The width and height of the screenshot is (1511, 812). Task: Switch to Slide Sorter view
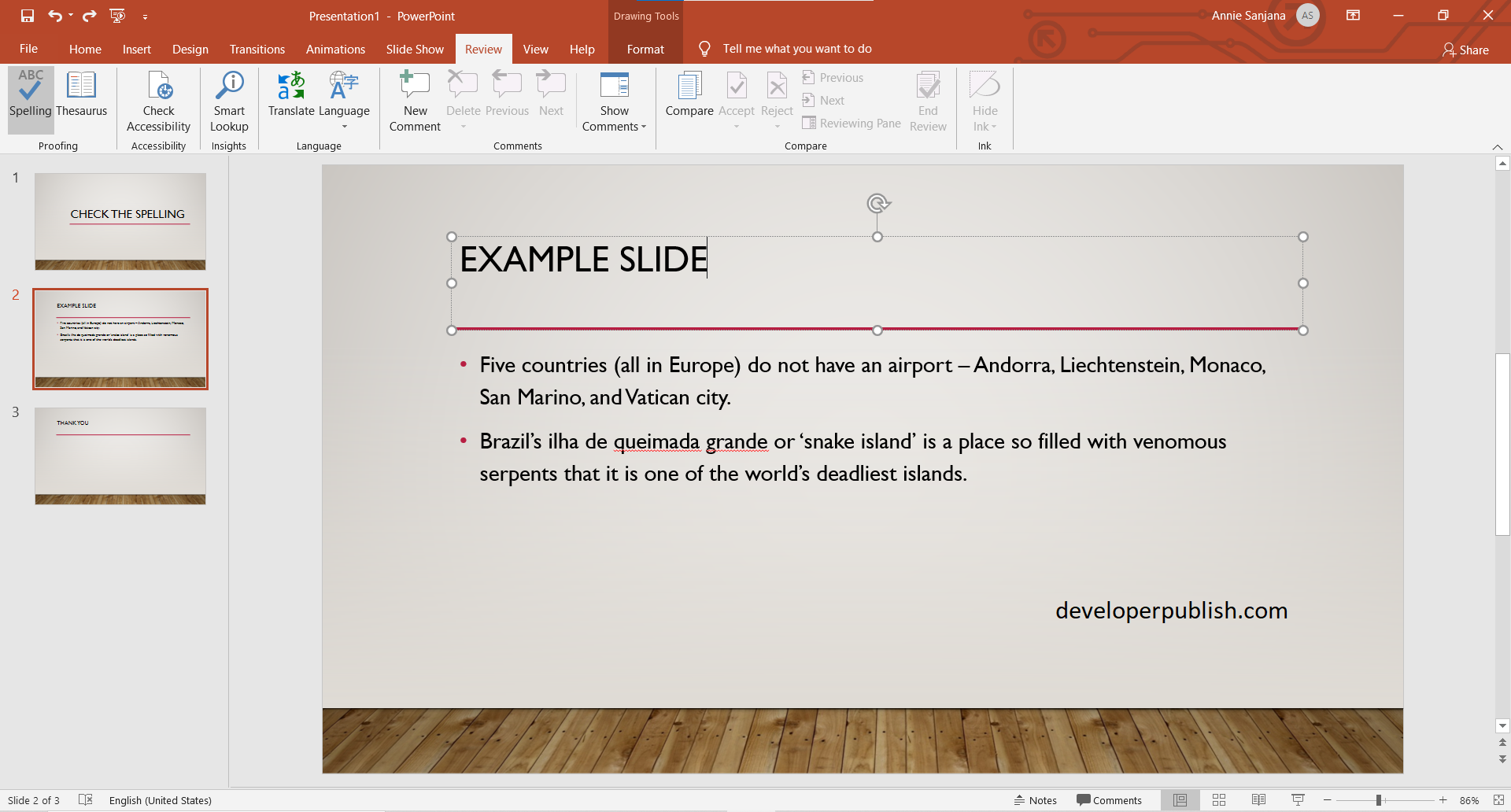(x=1219, y=799)
